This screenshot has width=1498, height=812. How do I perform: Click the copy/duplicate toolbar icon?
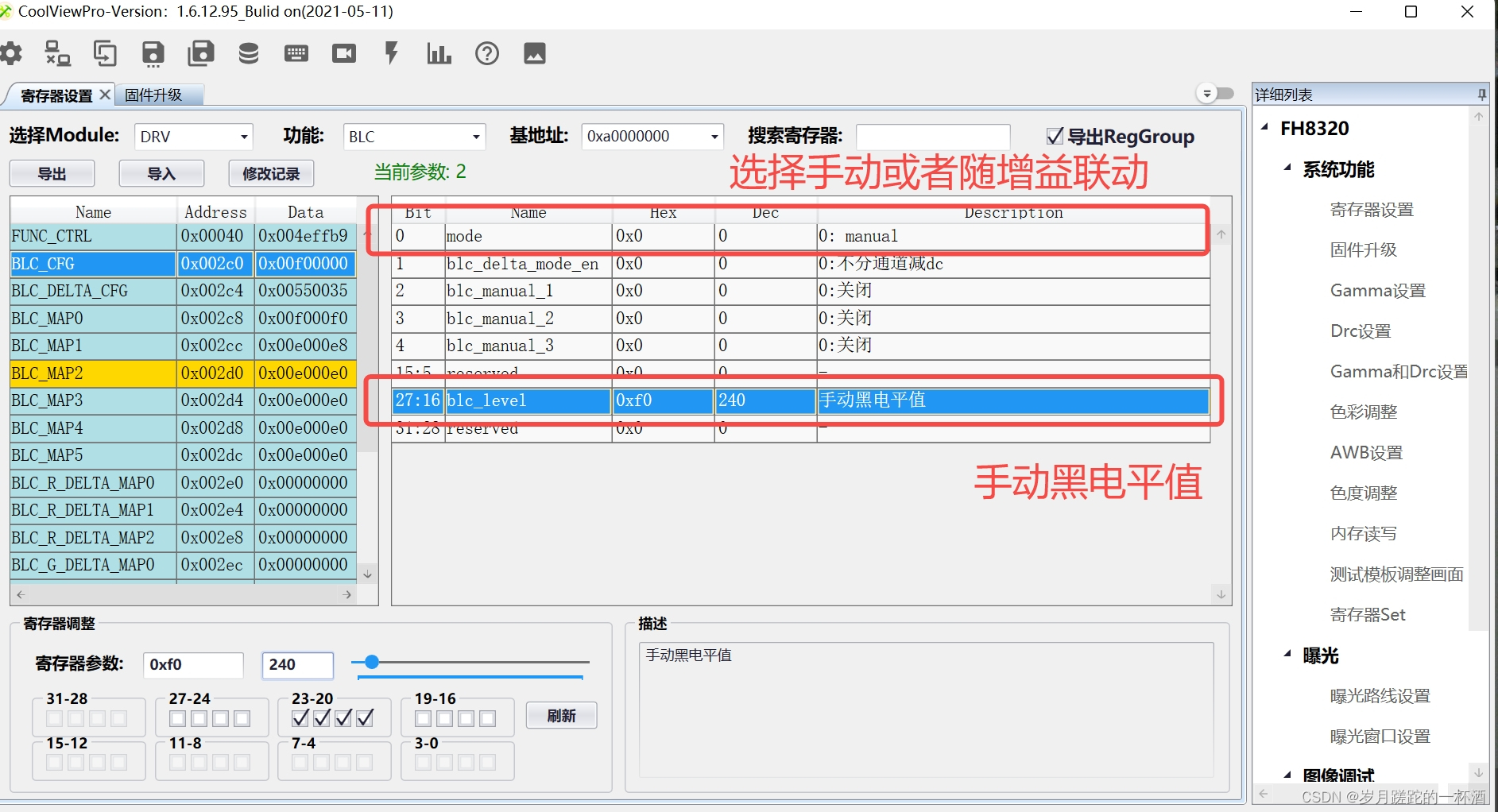pos(105,54)
